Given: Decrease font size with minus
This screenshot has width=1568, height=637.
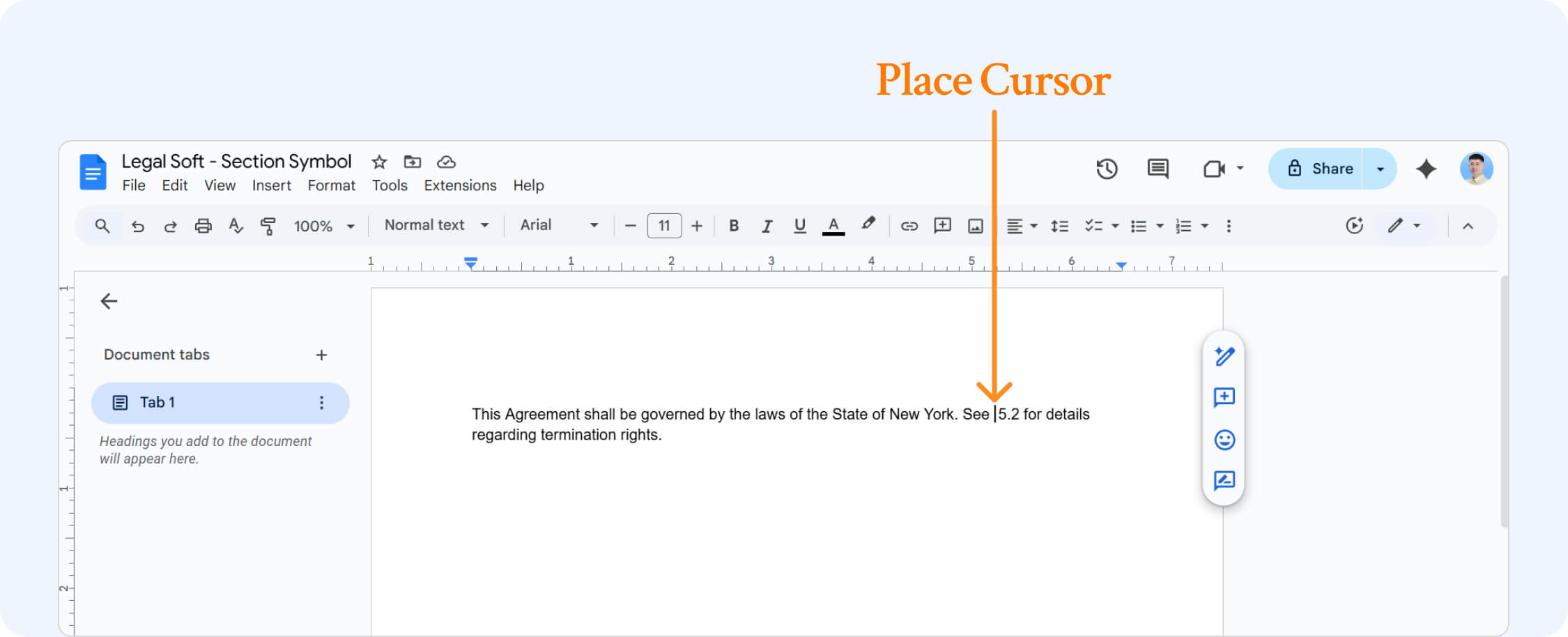Looking at the screenshot, I should tap(630, 226).
